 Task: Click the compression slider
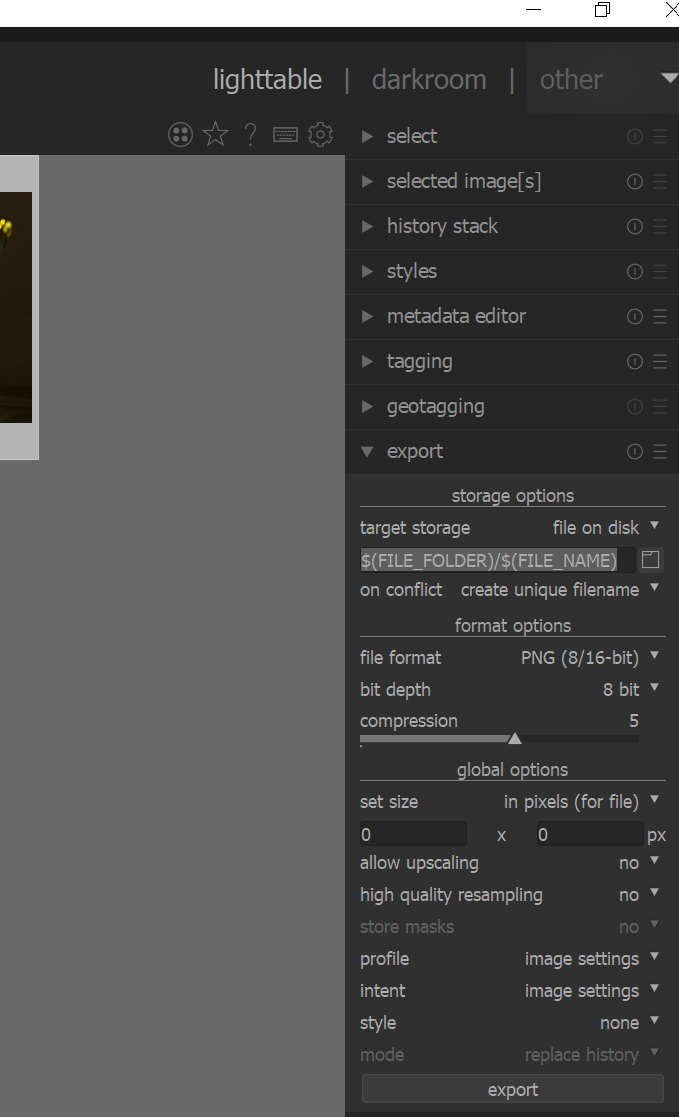(500, 739)
